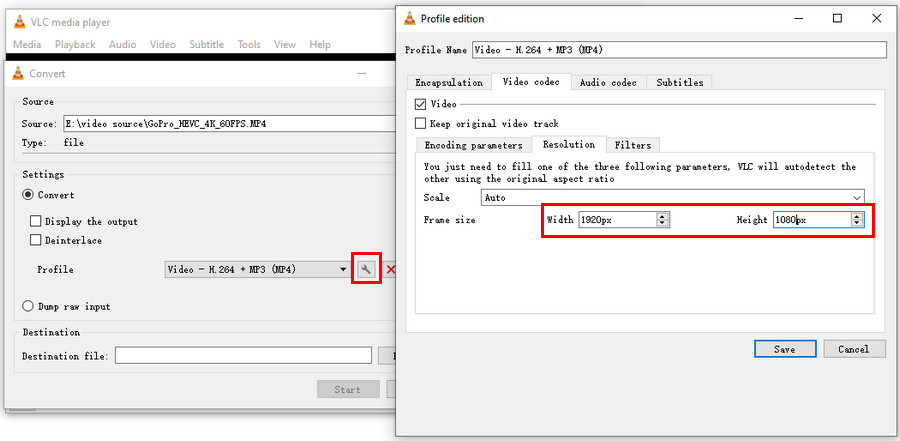Check Keep original video track

(x=421, y=123)
